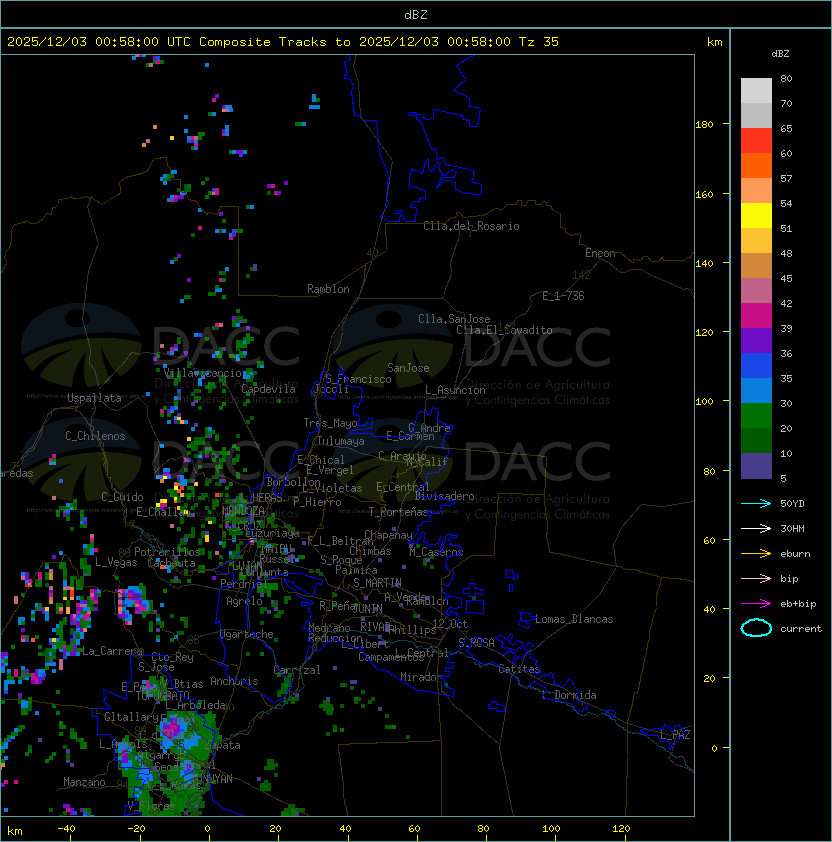This screenshot has width=832, height=842.
Task: Click the Carrizal map label
Action: click(296, 670)
